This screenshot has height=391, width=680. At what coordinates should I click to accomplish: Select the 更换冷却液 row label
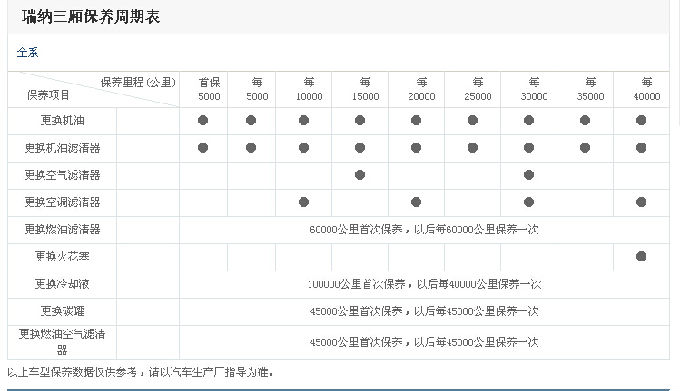(62, 284)
